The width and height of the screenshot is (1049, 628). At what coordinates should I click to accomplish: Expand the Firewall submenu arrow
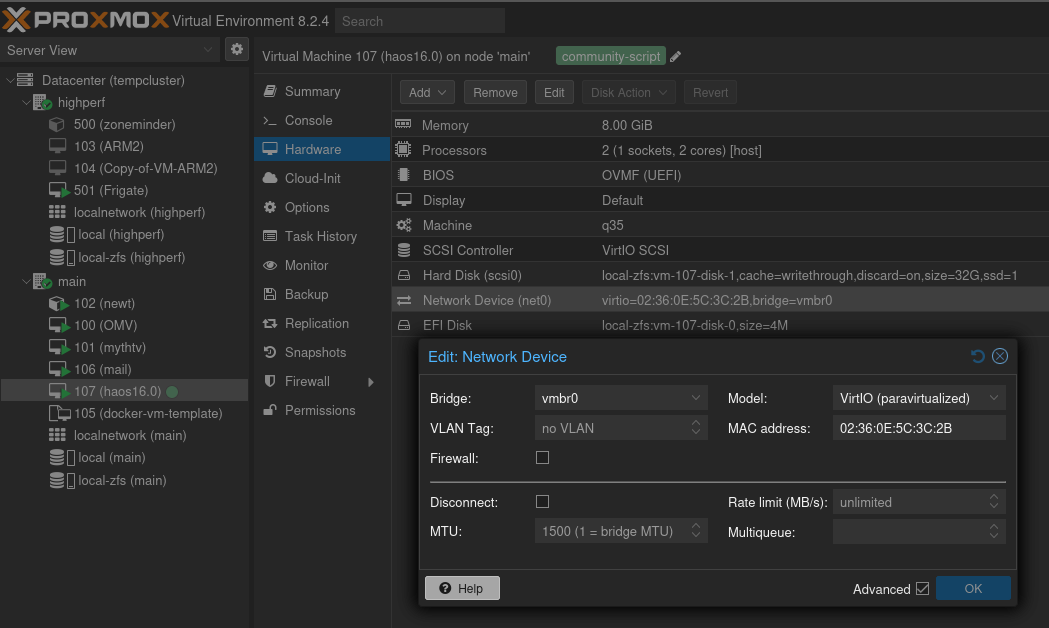(371, 382)
